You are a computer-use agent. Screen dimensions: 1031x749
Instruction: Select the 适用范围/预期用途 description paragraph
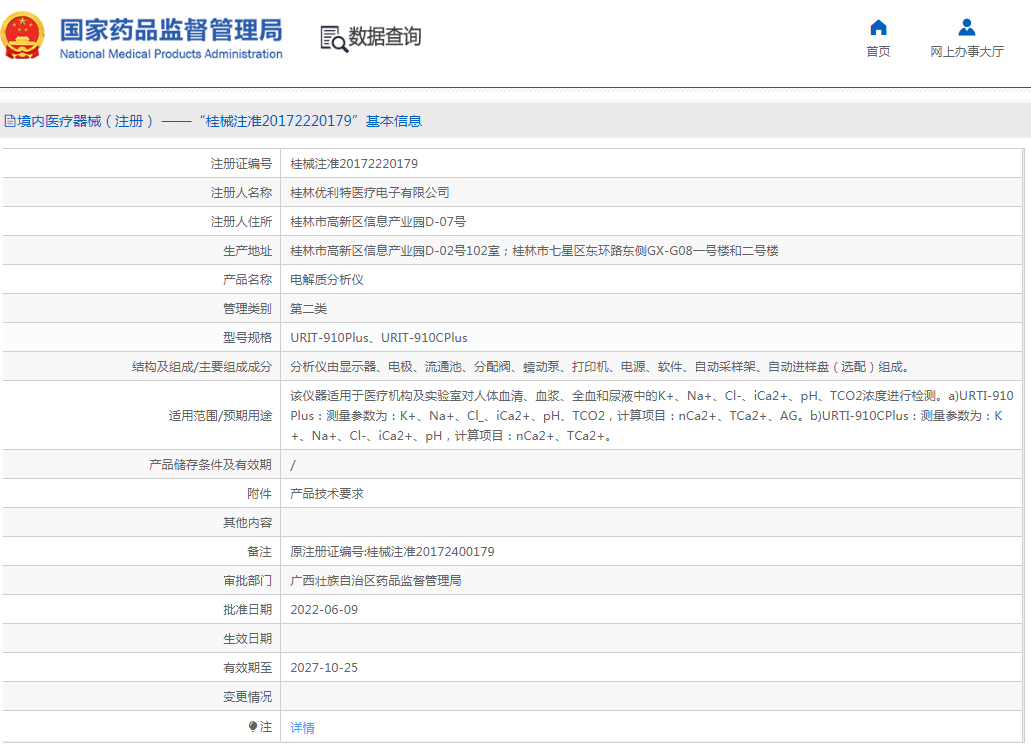(652, 416)
